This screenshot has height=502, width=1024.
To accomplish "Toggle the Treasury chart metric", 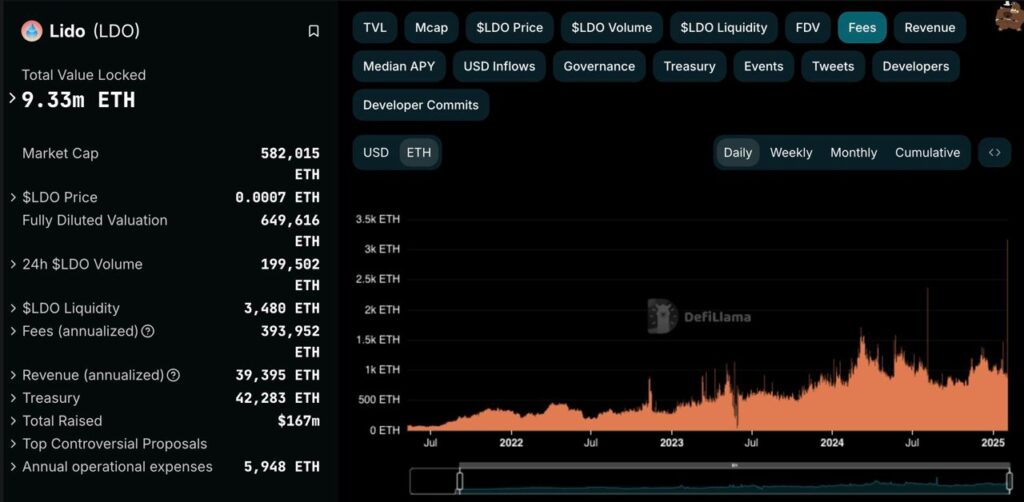I will click(x=690, y=66).
